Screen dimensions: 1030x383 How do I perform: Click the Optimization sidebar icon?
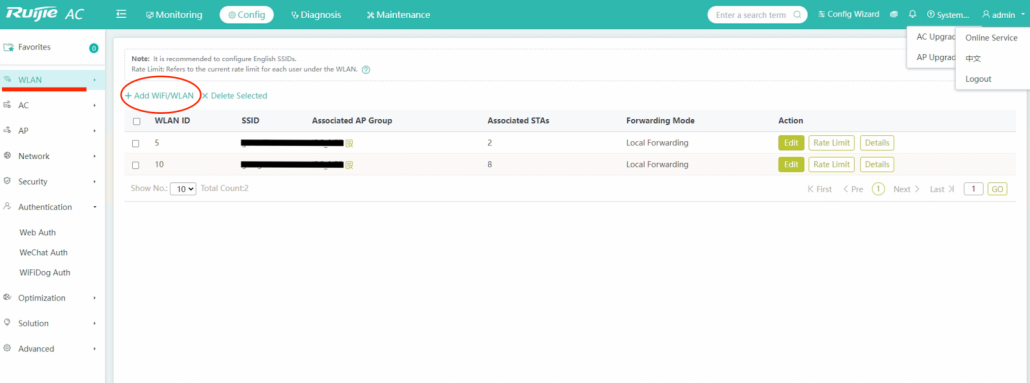[8, 298]
